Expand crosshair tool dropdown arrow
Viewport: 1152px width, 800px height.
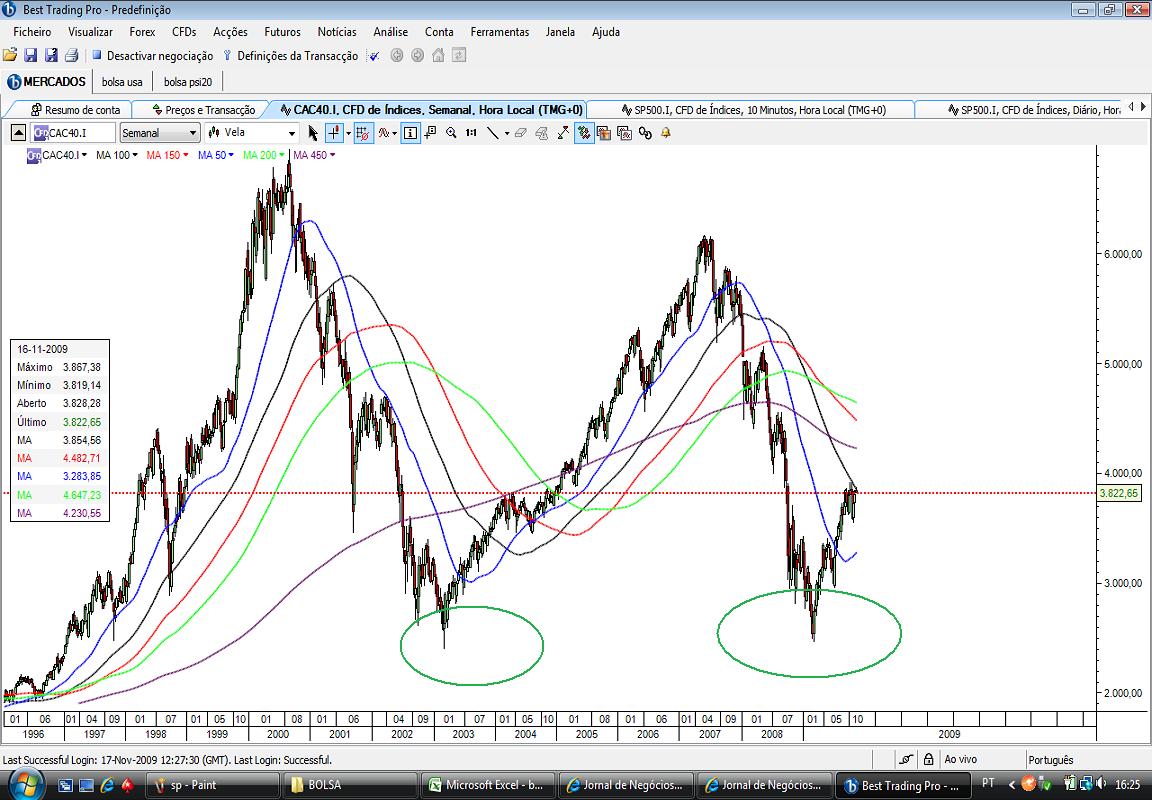point(348,134)
